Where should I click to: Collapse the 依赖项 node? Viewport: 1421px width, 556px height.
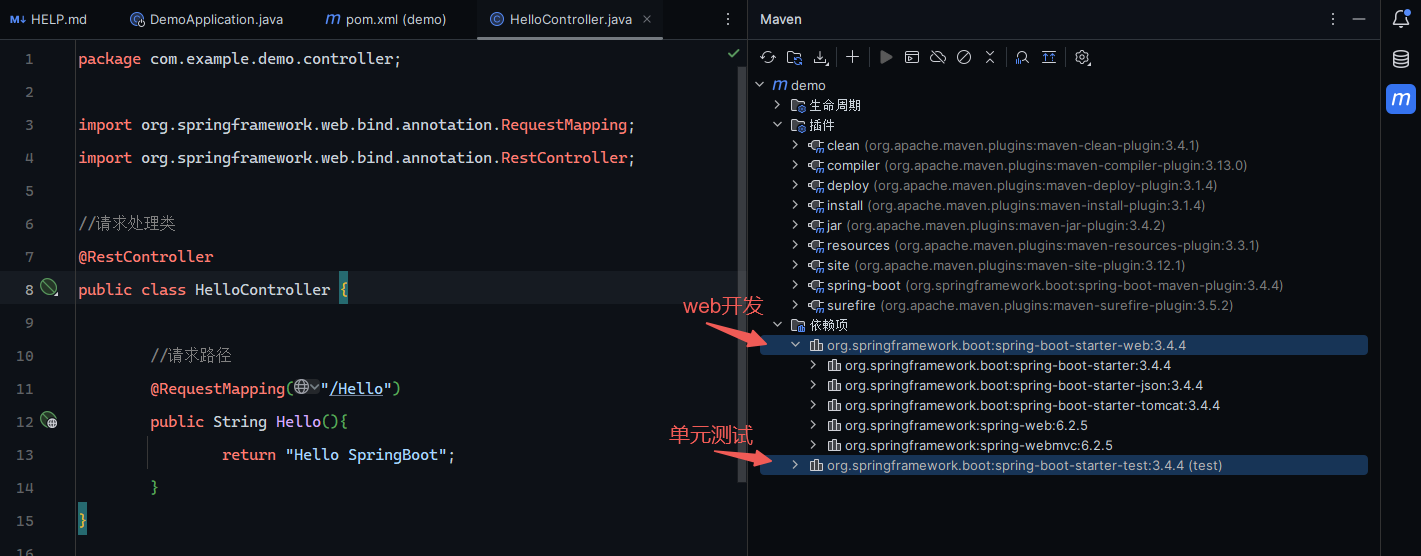[x=778, y=325]
